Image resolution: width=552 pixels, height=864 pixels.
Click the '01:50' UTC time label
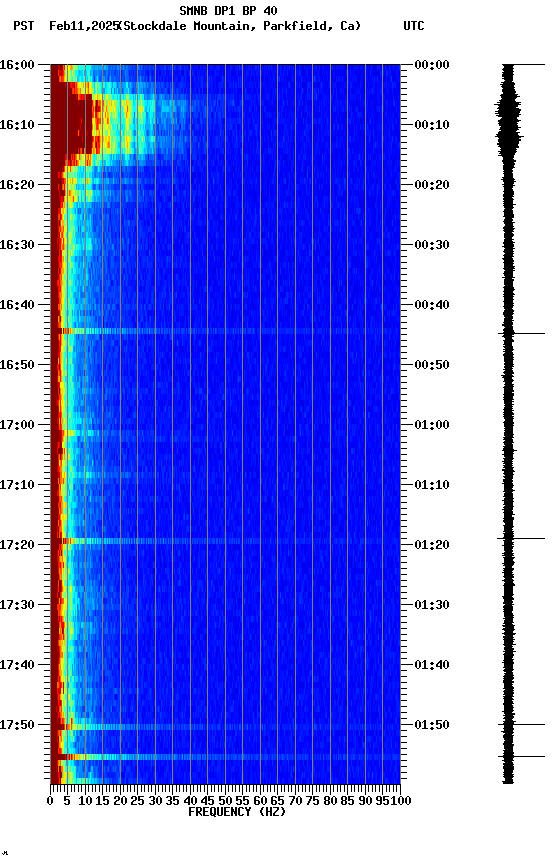(432, 725)
